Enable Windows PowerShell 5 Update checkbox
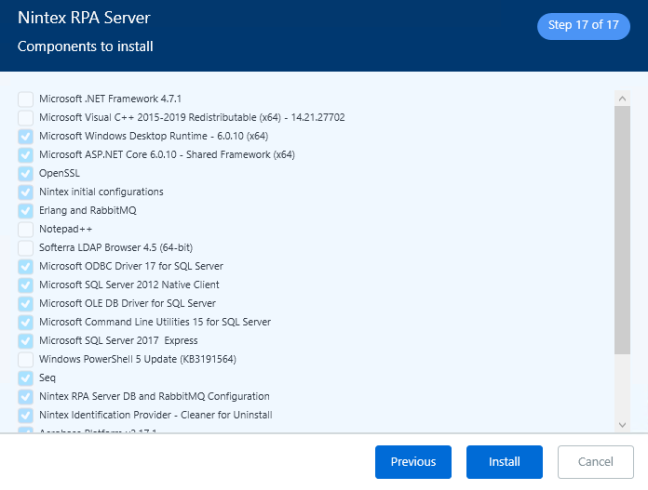The image size is (648, 490). (26, 359)
